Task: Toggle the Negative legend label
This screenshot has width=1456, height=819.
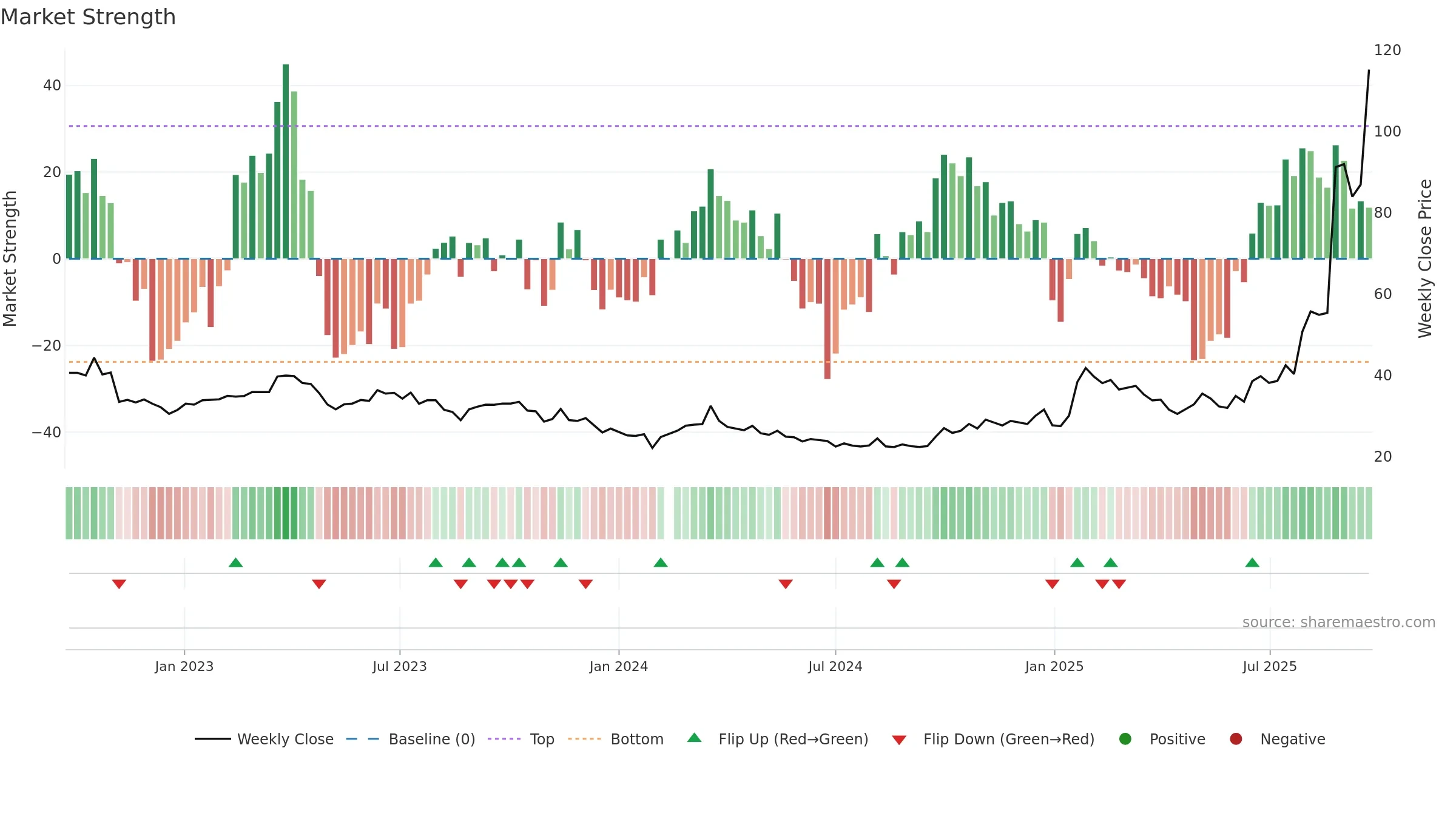Action: (x=1293, y=739)
